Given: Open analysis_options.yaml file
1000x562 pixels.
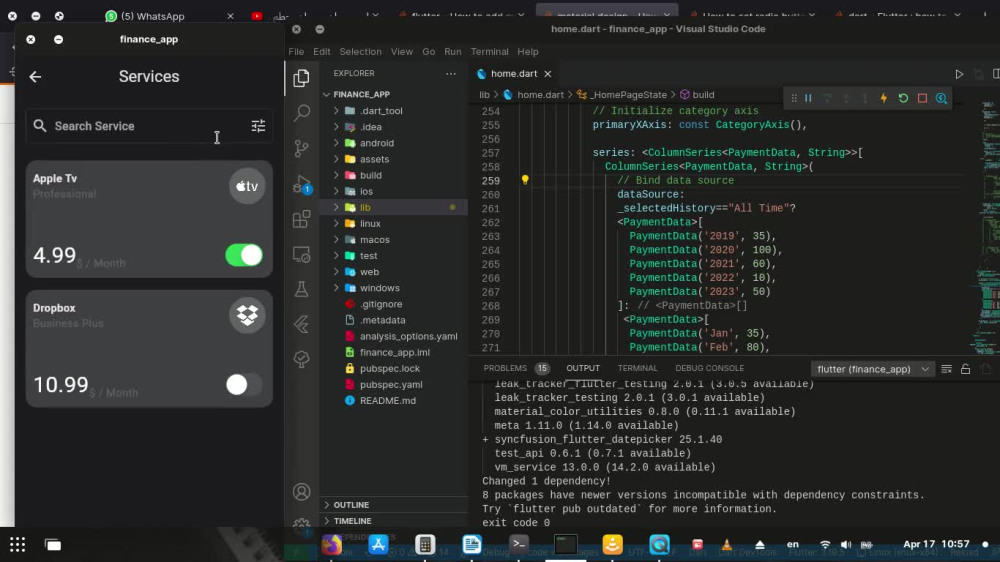Looking at the screenshot, I should click(408, 336).
